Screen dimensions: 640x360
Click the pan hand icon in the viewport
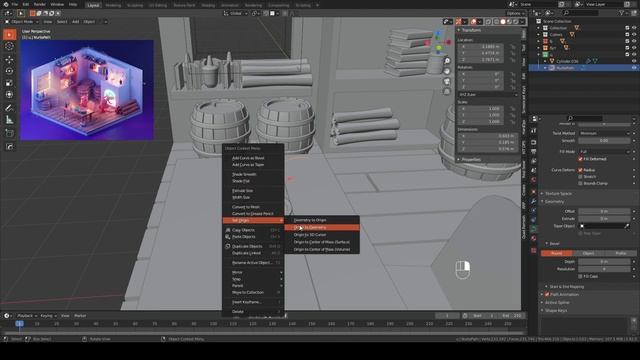coord(447,71)
